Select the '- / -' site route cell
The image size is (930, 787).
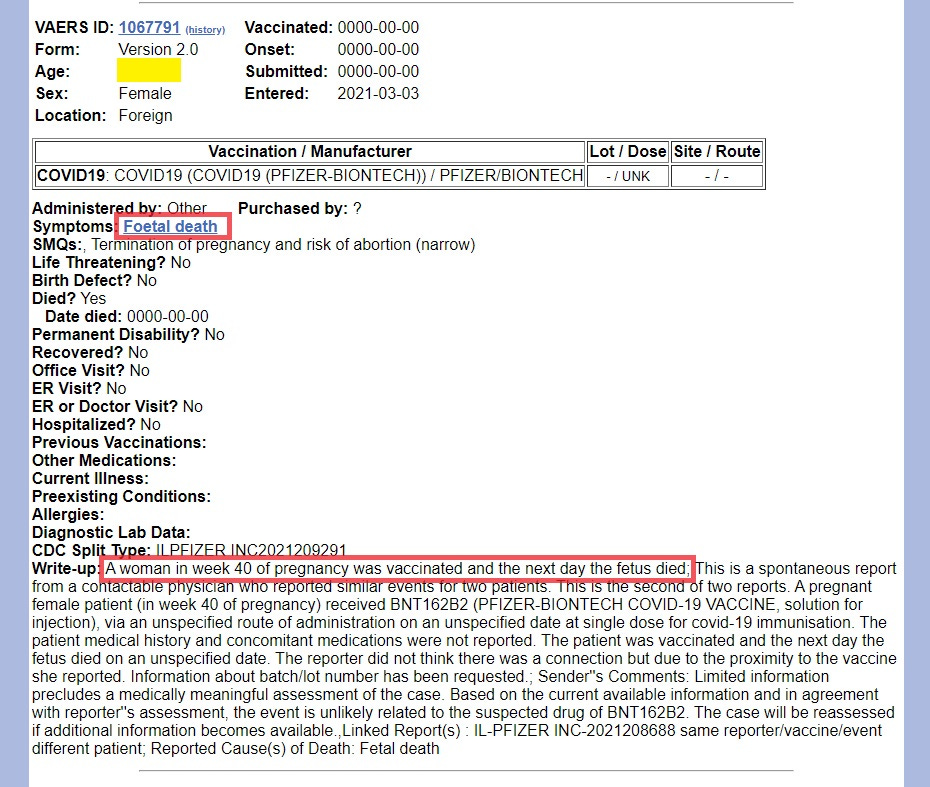(x=717, y=176)
